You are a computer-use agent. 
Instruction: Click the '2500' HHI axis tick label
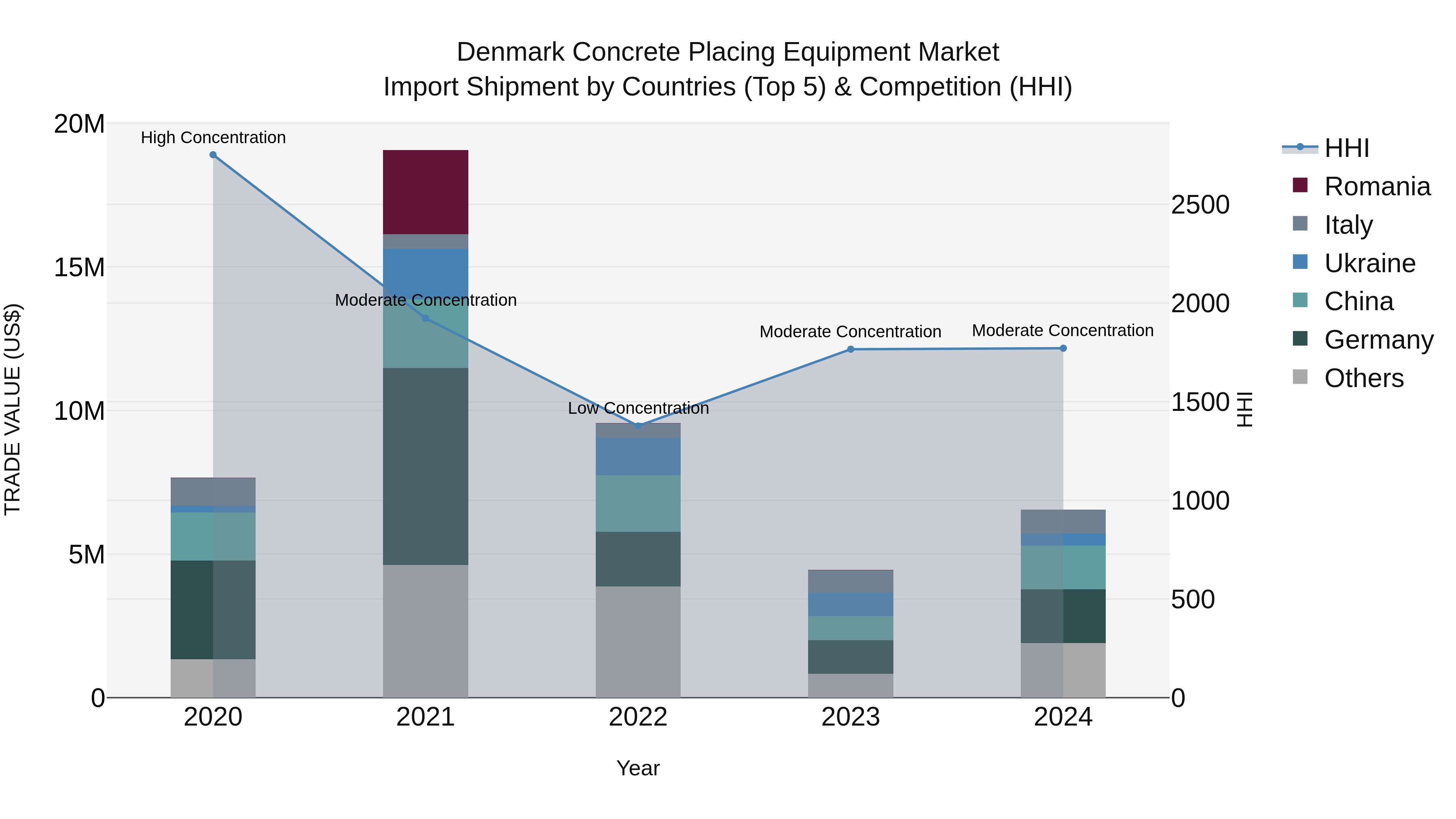(x=1200, y=205)
